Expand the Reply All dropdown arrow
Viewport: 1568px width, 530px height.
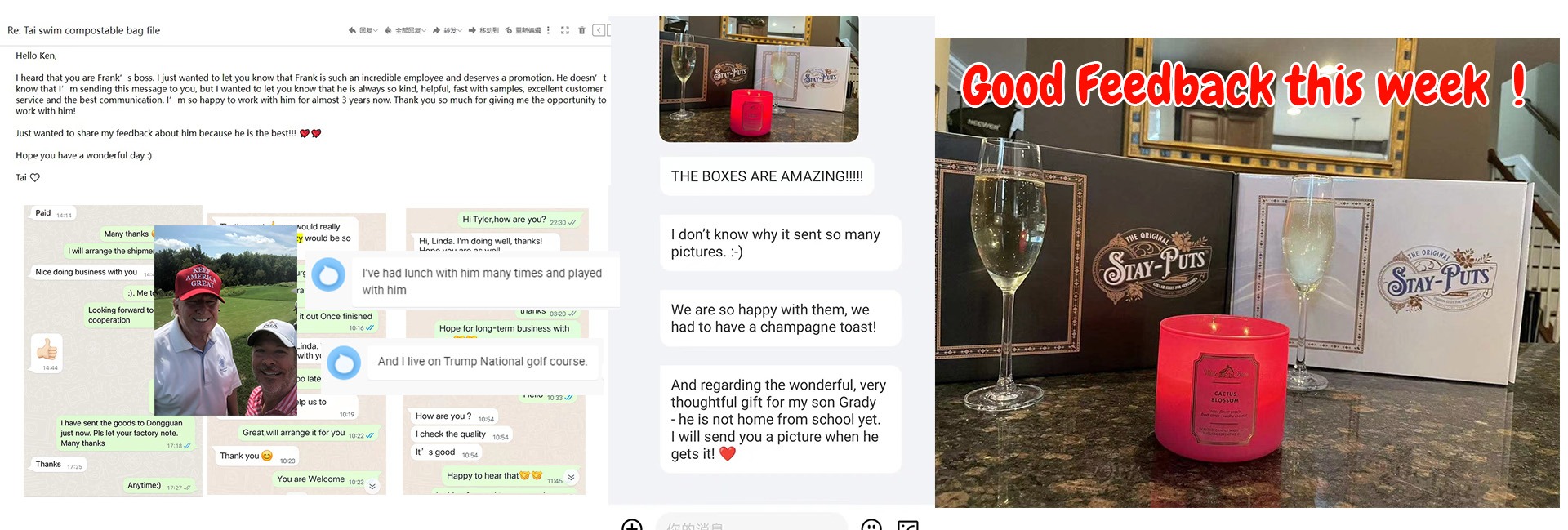(x=424, y=30)
